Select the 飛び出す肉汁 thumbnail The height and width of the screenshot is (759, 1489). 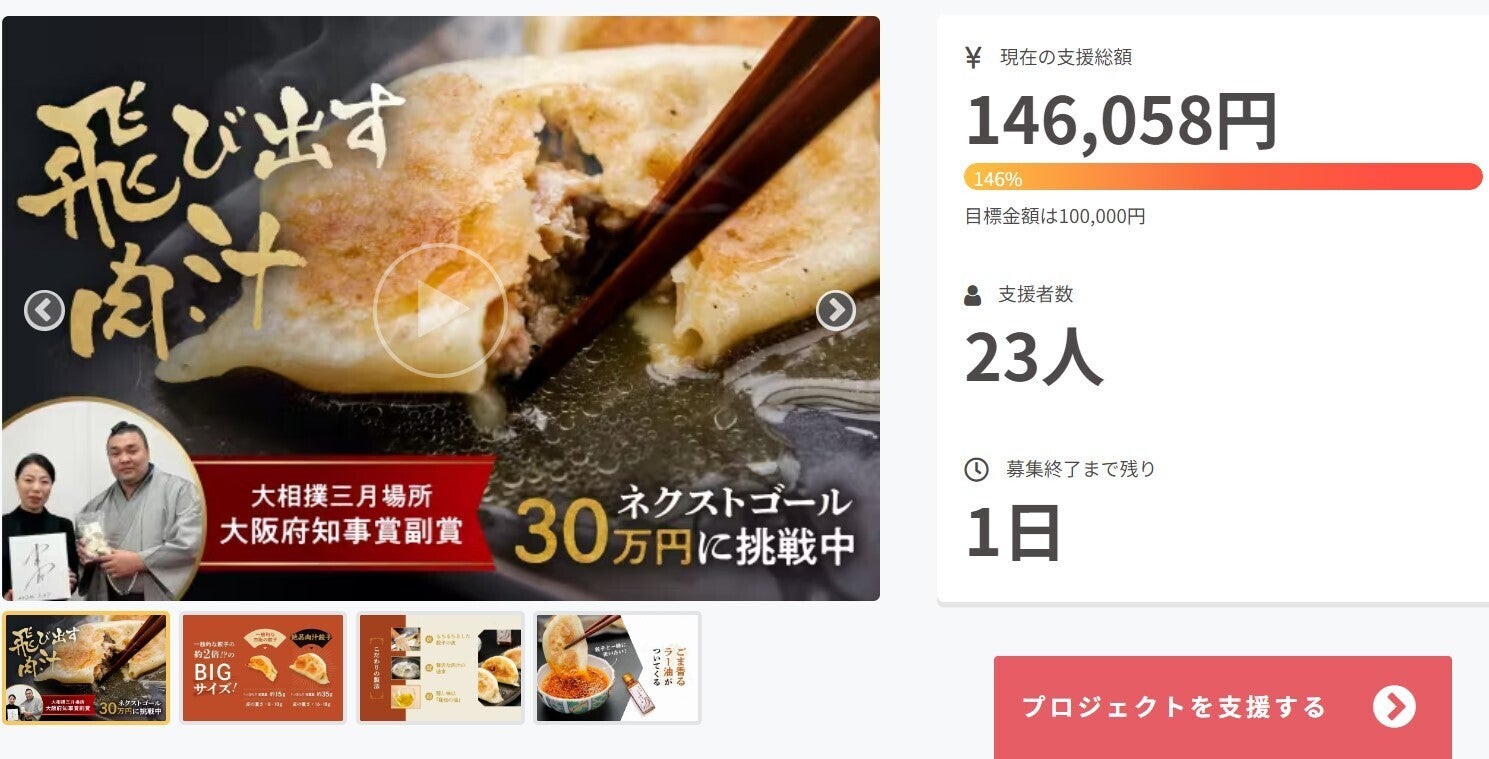click(x=86, y=668)
